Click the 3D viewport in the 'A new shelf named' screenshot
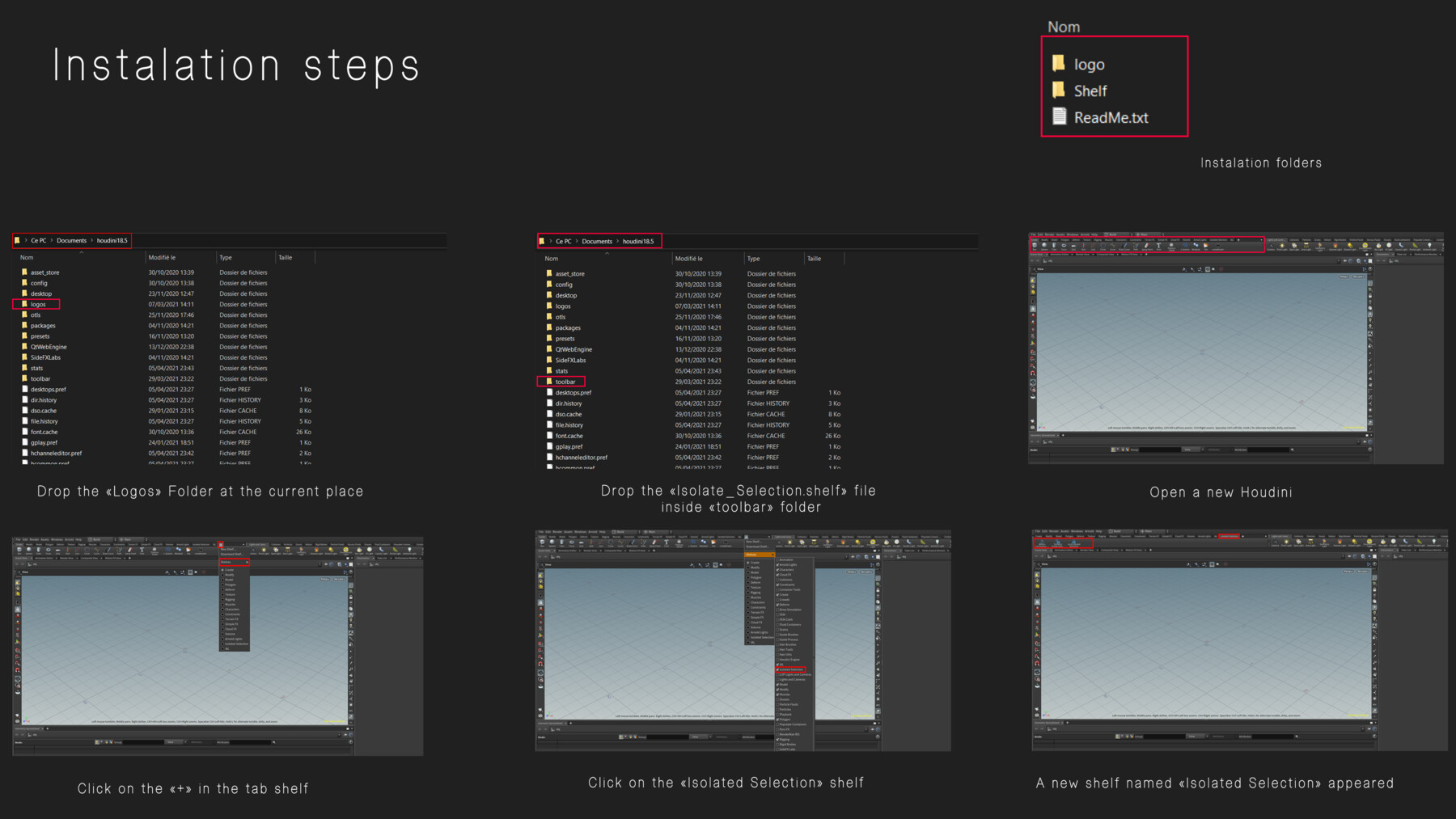Viewport: 1456px width, 819px height. tap(1206, 643)
